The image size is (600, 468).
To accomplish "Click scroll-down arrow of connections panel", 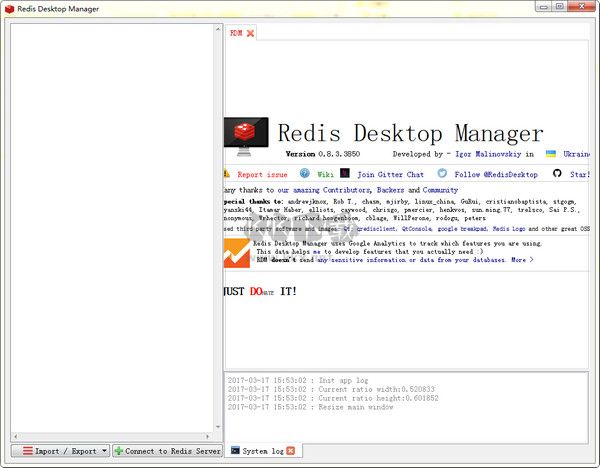I will click(x=218, y=427).
